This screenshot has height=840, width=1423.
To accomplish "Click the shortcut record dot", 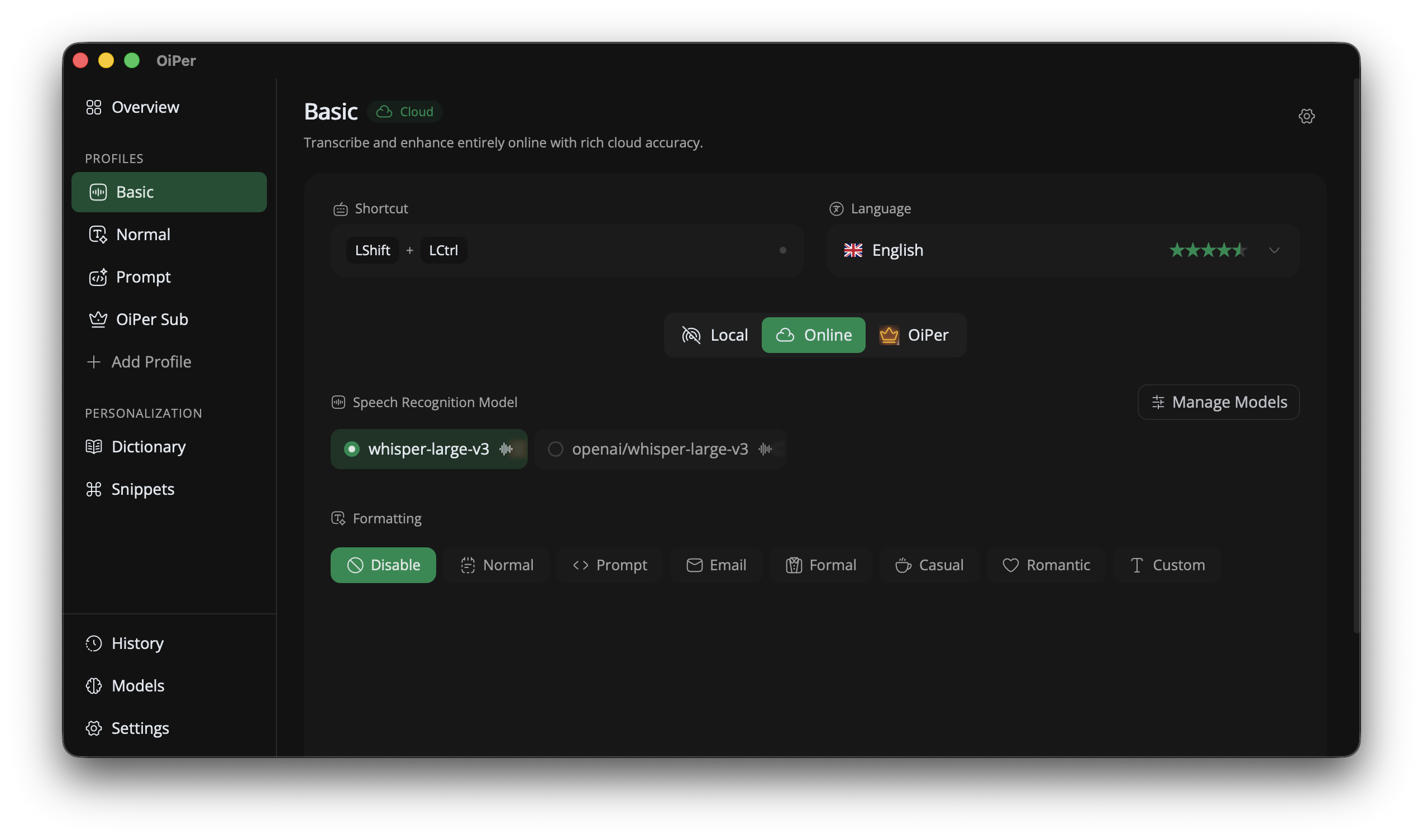I will point(783,250).
